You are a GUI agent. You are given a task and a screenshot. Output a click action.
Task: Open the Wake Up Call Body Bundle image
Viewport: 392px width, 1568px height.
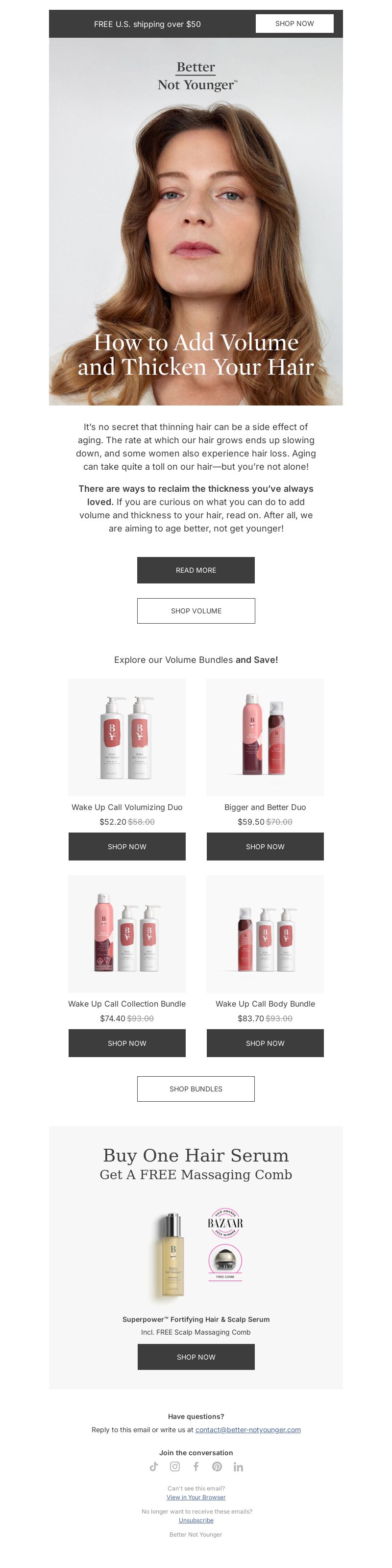pyautogui.click(x=266, y=935)
